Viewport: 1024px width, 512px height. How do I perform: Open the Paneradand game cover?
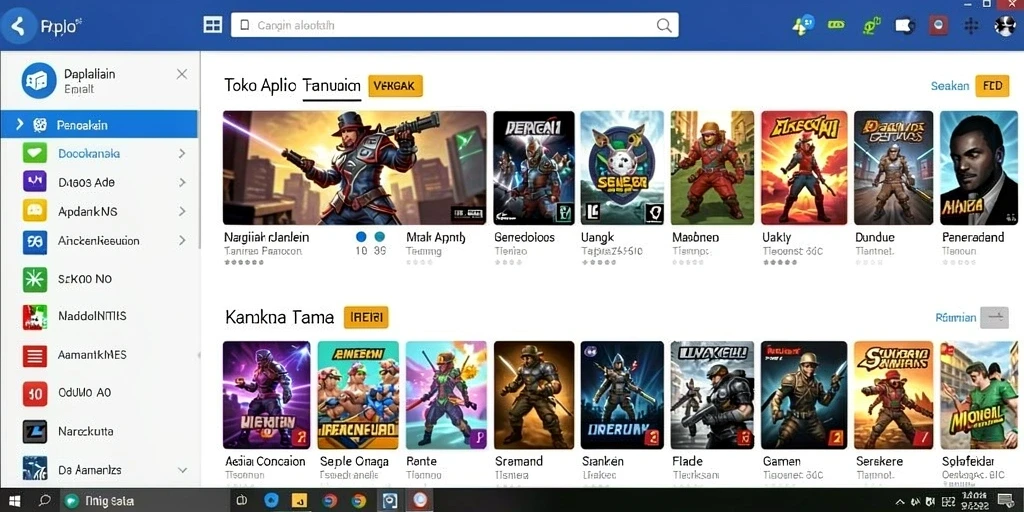[x=979, y=168]
